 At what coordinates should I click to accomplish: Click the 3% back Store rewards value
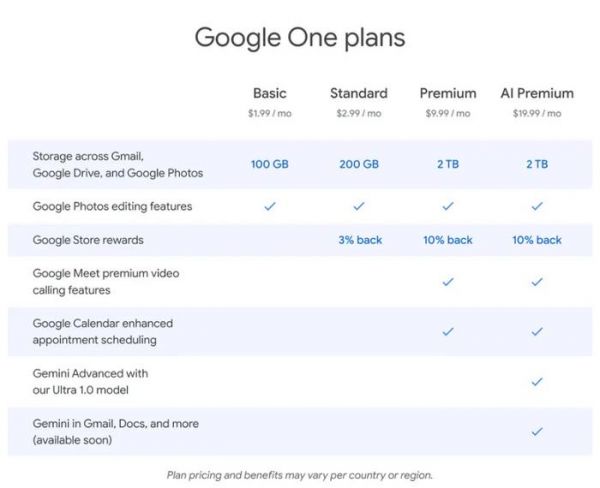(358, 240)
